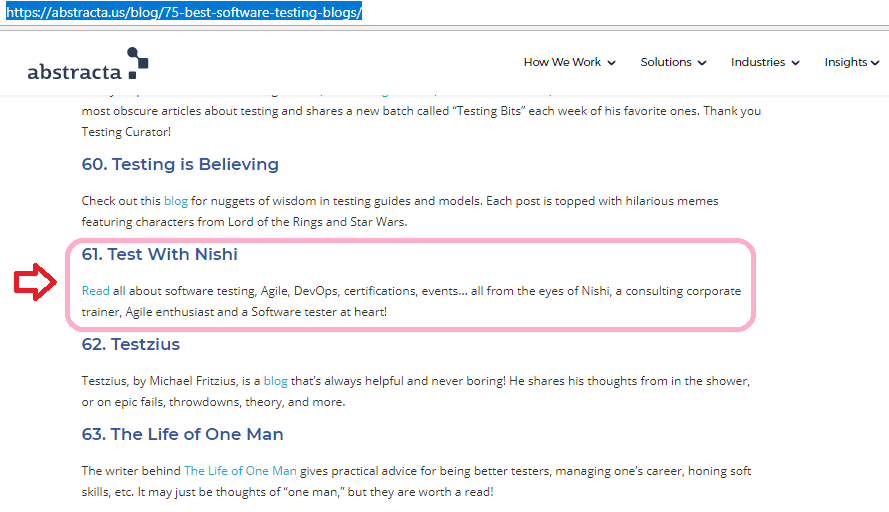Click the heading '63. The Life of One Man'
The height and width of the screenshot is (512, 889).
183,434
